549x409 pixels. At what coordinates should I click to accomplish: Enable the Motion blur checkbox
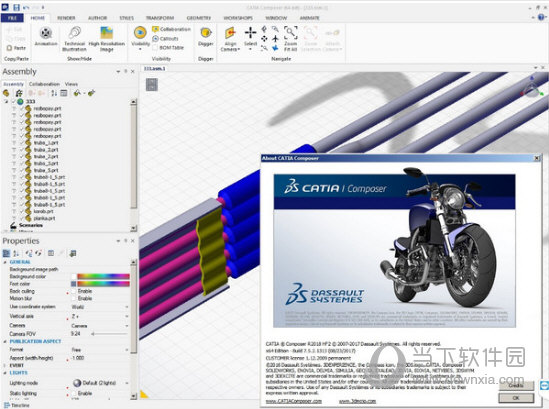[x=74, y=298]
